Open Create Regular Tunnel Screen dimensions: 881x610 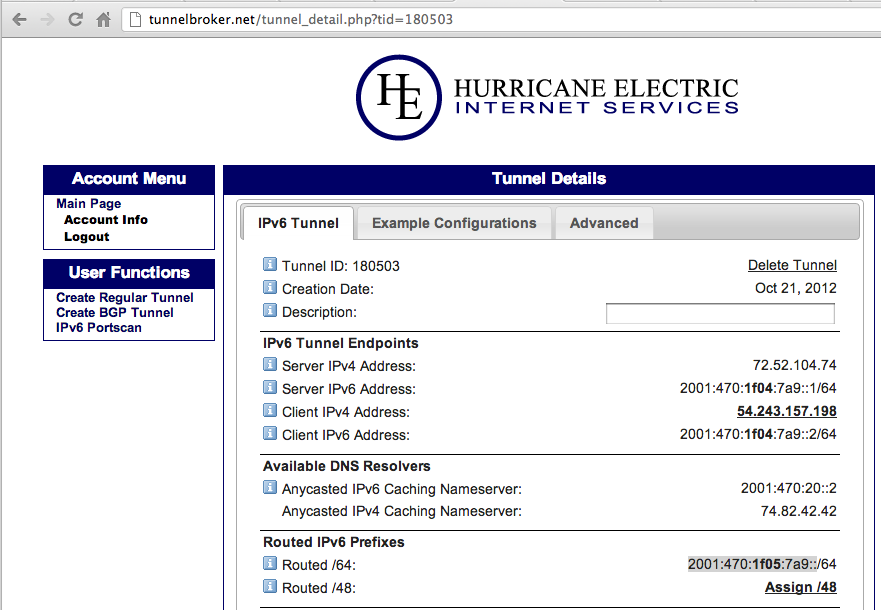(125, 297)
